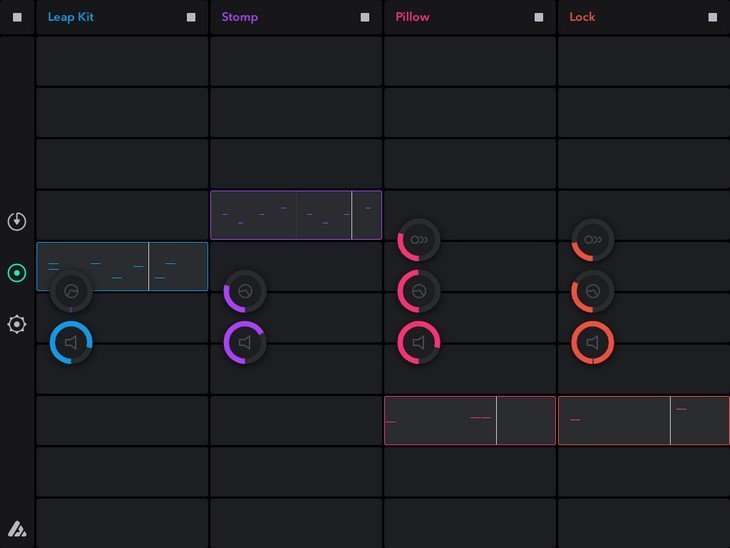Image resolution: width=730 pixels, height=548 pixels.
Task: Stop the Stomp track
Action: (365, 17)
